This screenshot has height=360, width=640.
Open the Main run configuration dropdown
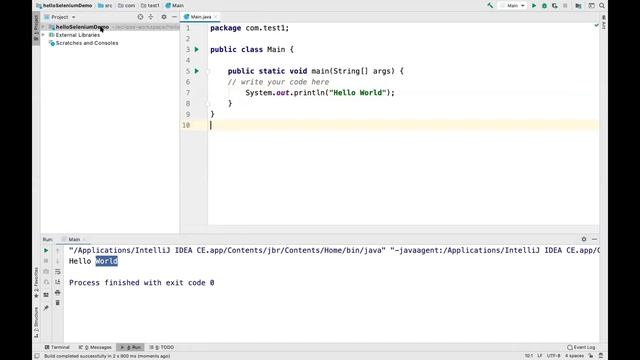pyautogui.click(x=513, y=6)
